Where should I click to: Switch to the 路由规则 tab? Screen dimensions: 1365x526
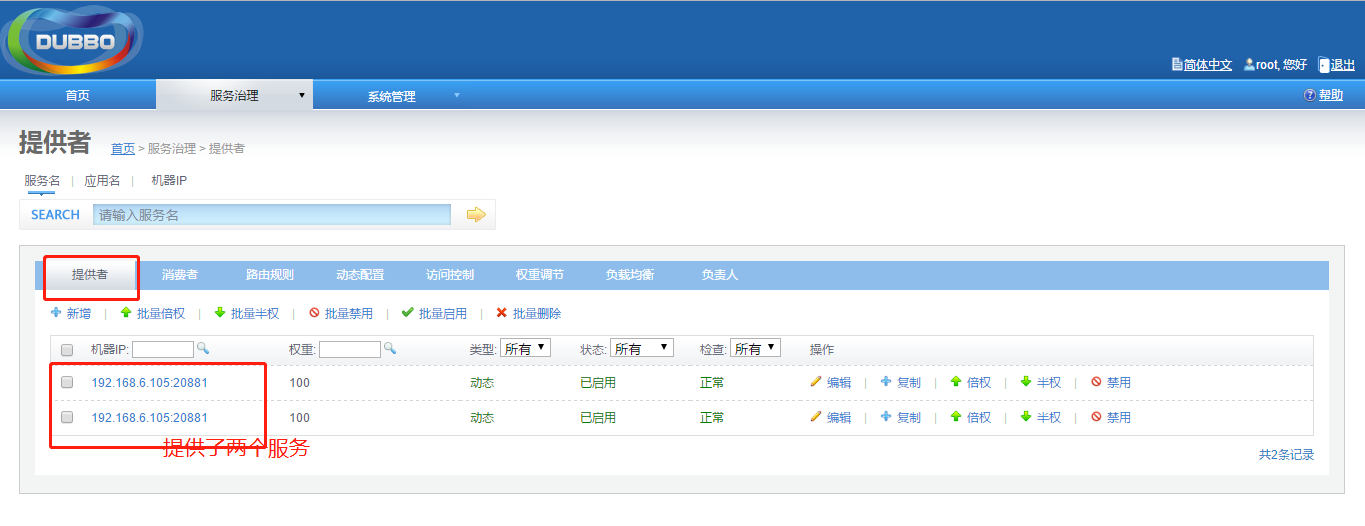[270, 275]
